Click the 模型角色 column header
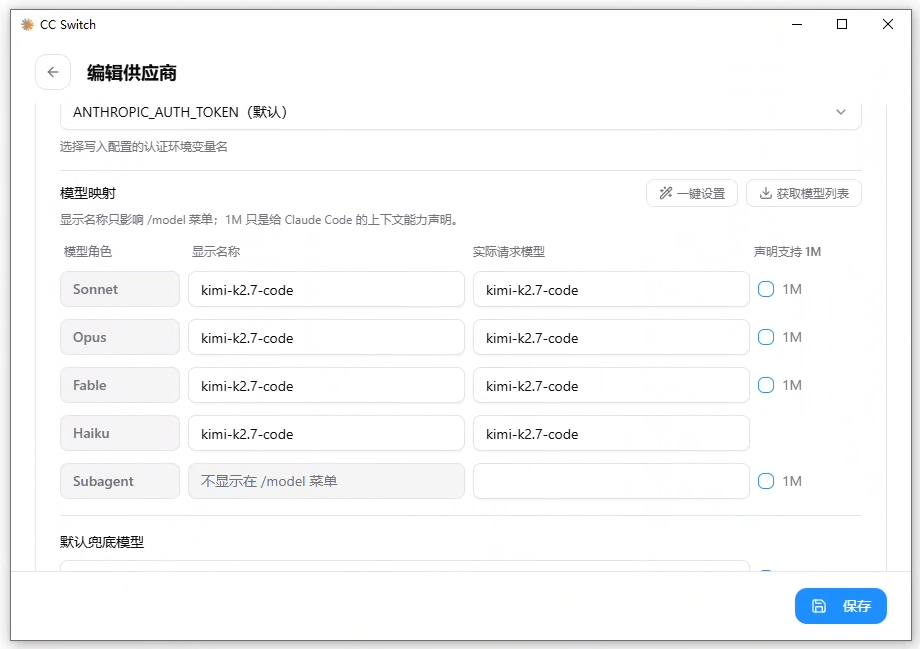Viewport: 920px width, 649px height. point(87,252)
